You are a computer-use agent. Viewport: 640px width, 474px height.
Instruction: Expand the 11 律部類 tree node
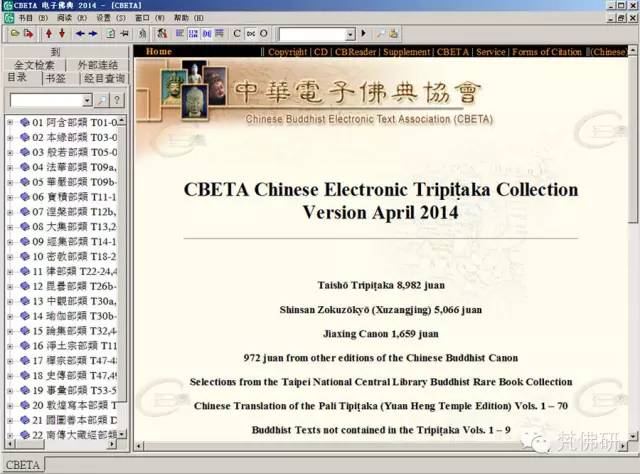(x=10, y=271)
